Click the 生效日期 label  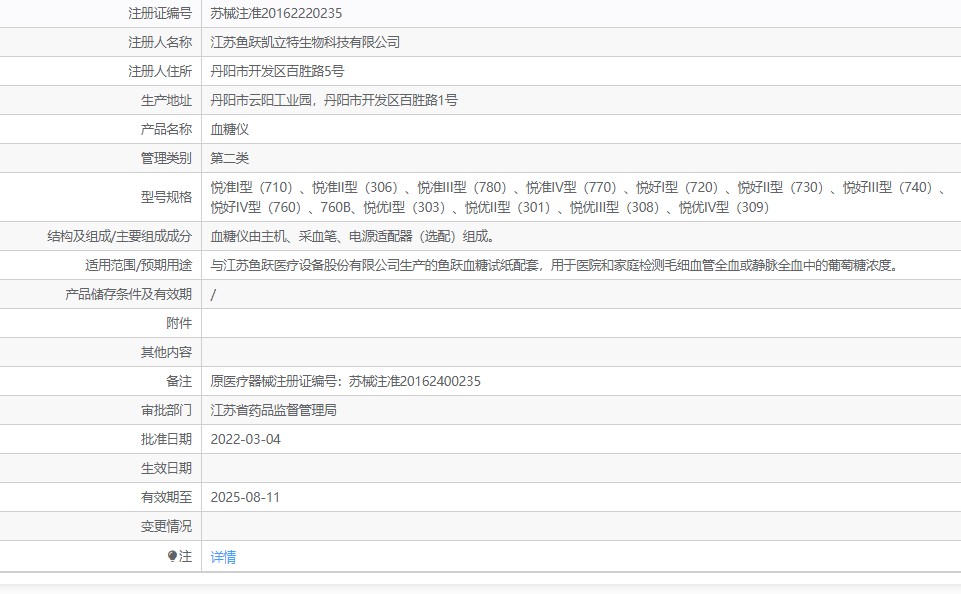tap(166, 468)
